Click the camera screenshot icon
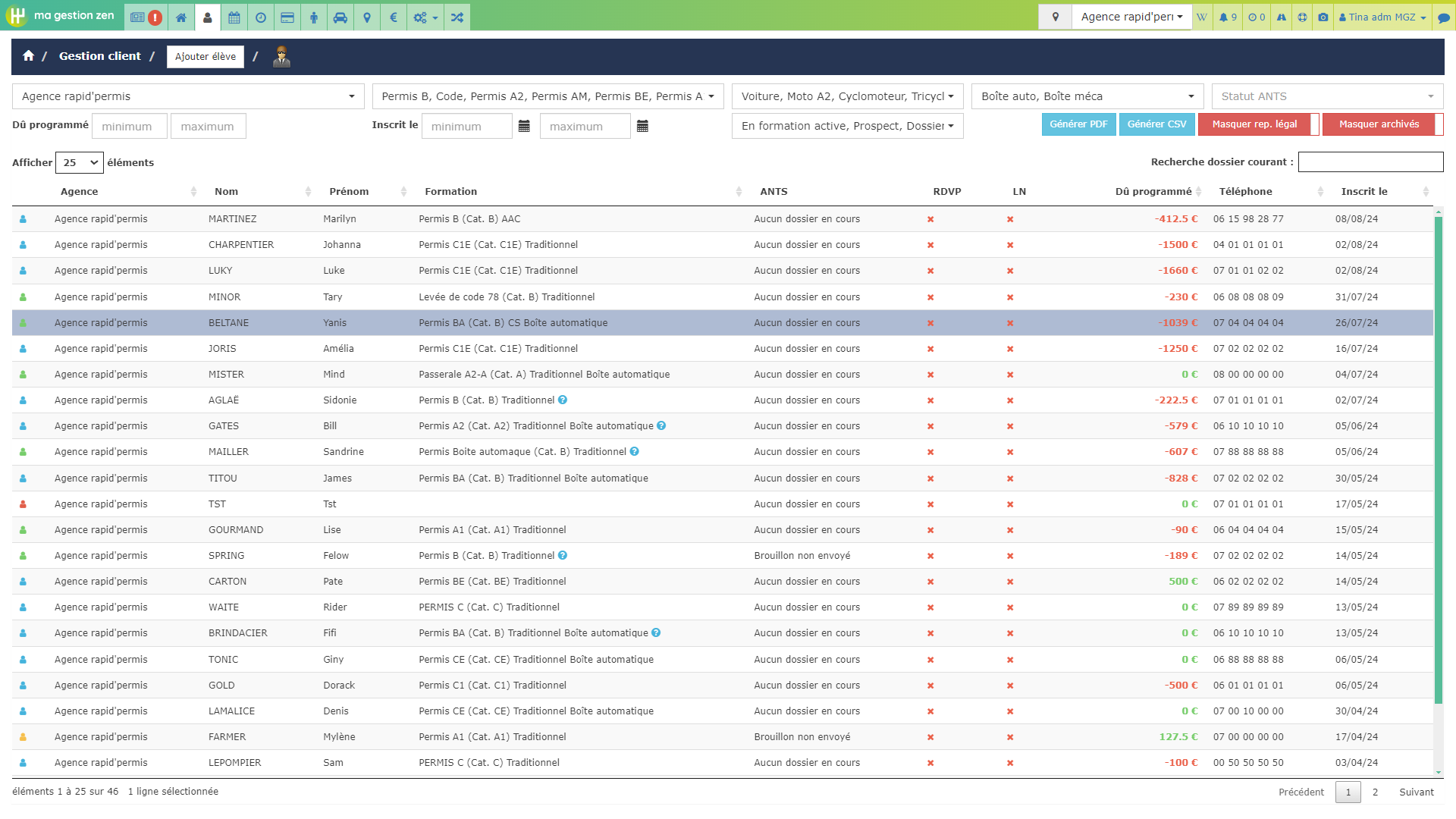Image resolution: width=1456 pixels, height=819 pixels. pyautogui.click(x=1323, y=17)
